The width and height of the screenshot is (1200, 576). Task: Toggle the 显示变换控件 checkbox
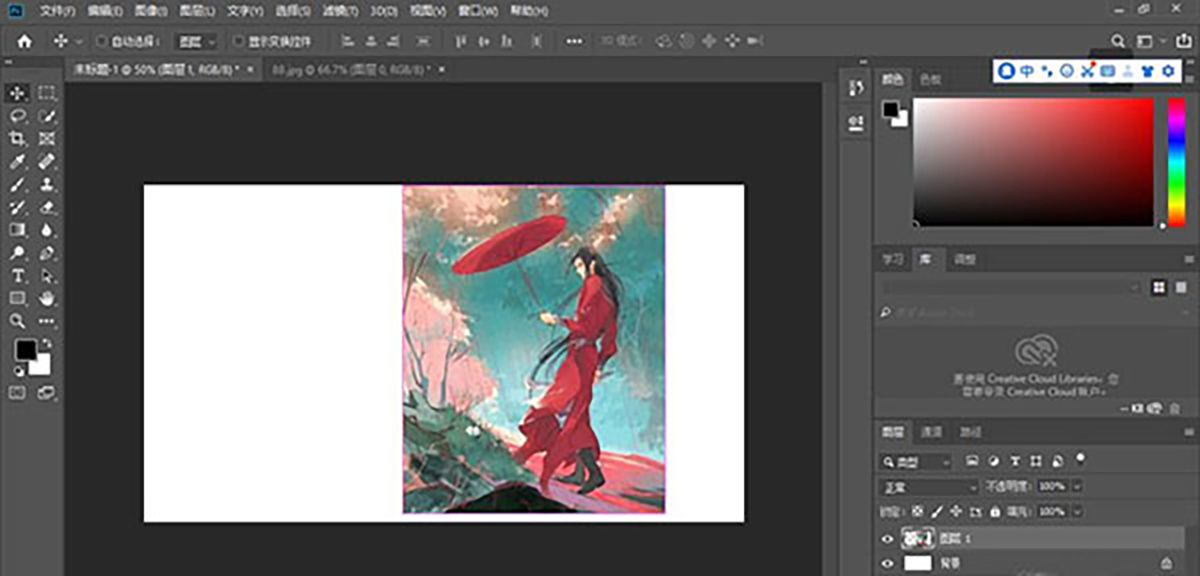coord(238,42)
